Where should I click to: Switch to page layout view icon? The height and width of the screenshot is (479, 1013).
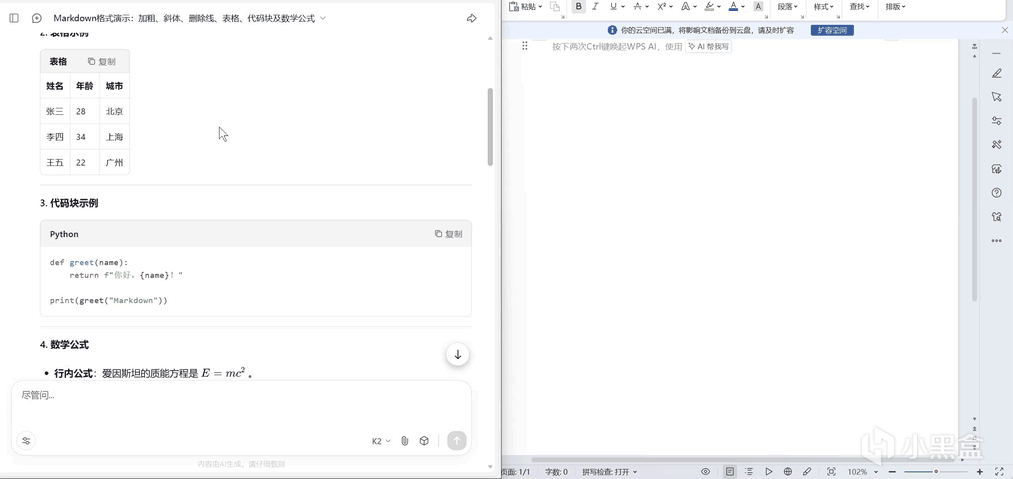coord(729,472)
